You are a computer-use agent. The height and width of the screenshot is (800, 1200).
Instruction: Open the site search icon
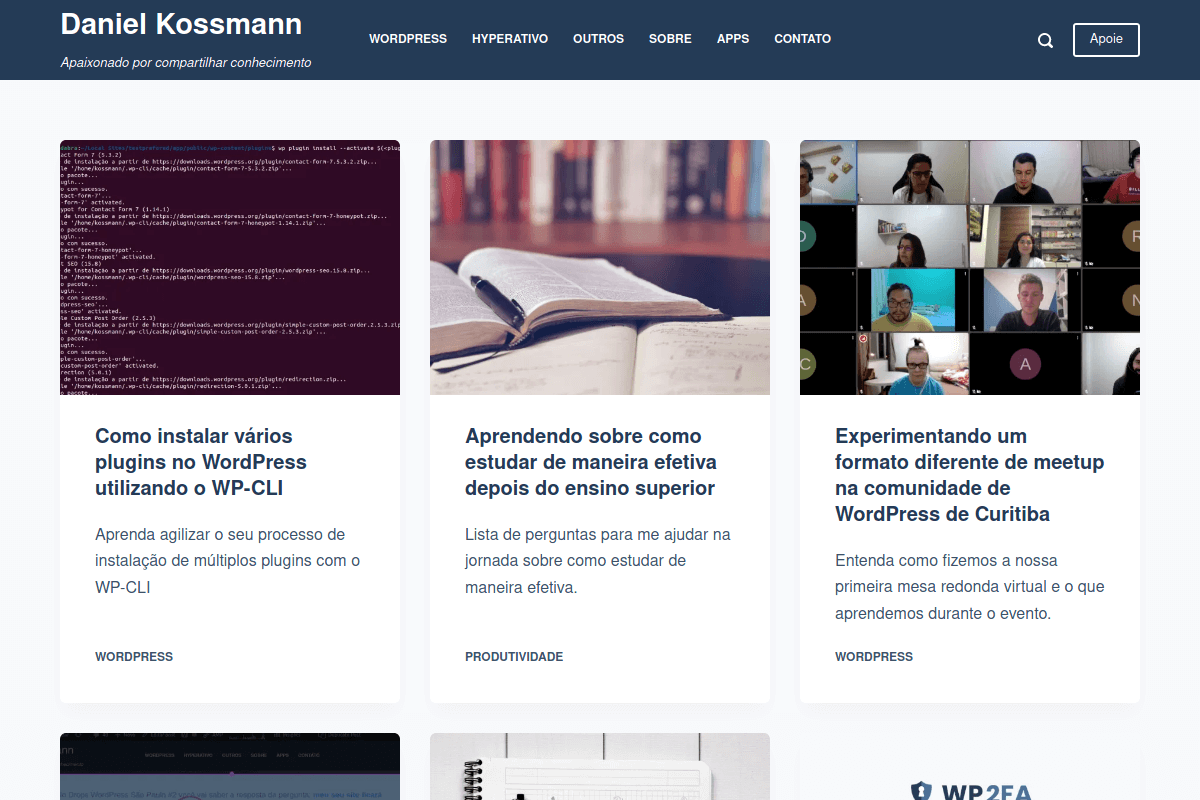click(1045, 40)
